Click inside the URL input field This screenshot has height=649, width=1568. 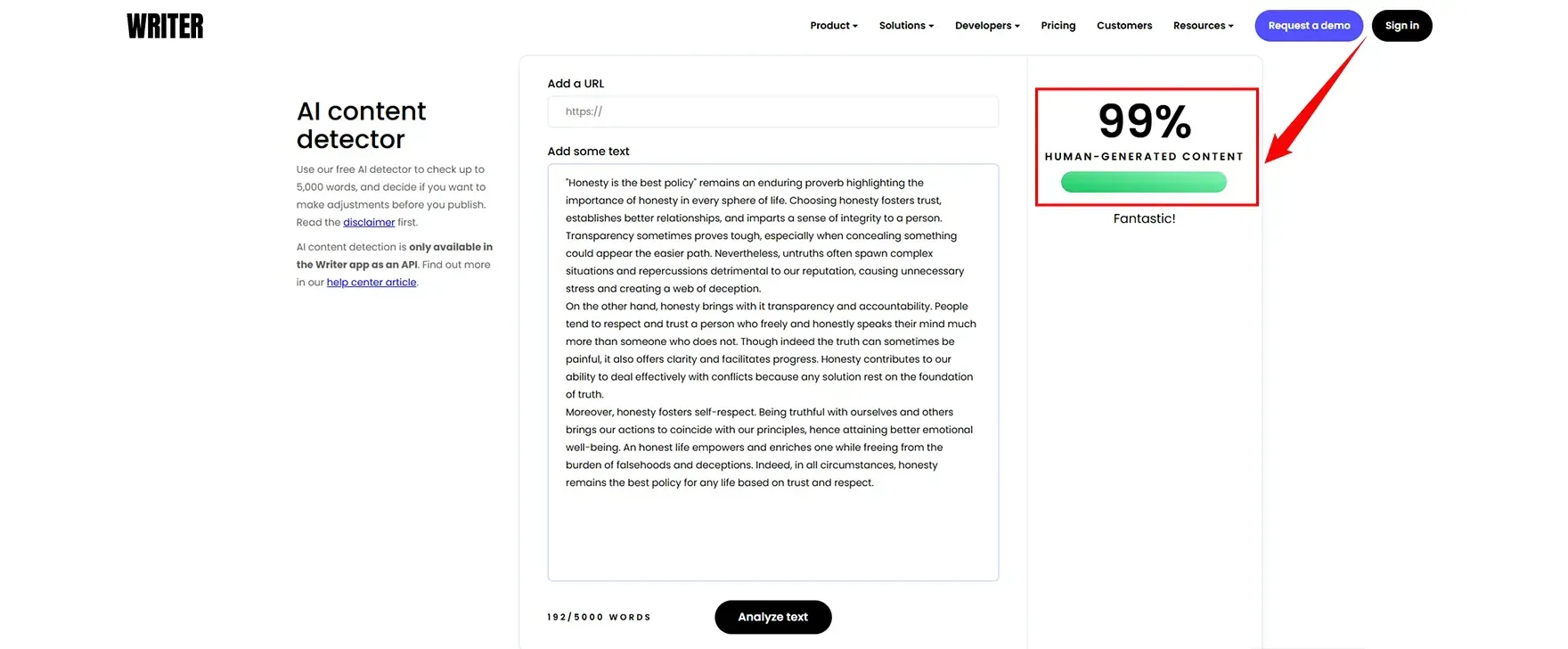(x=772, y=111)
